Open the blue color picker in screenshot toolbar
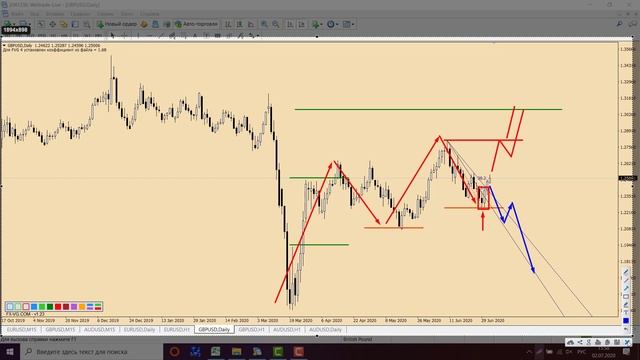640x360 pixels. [x=626, y=320]
